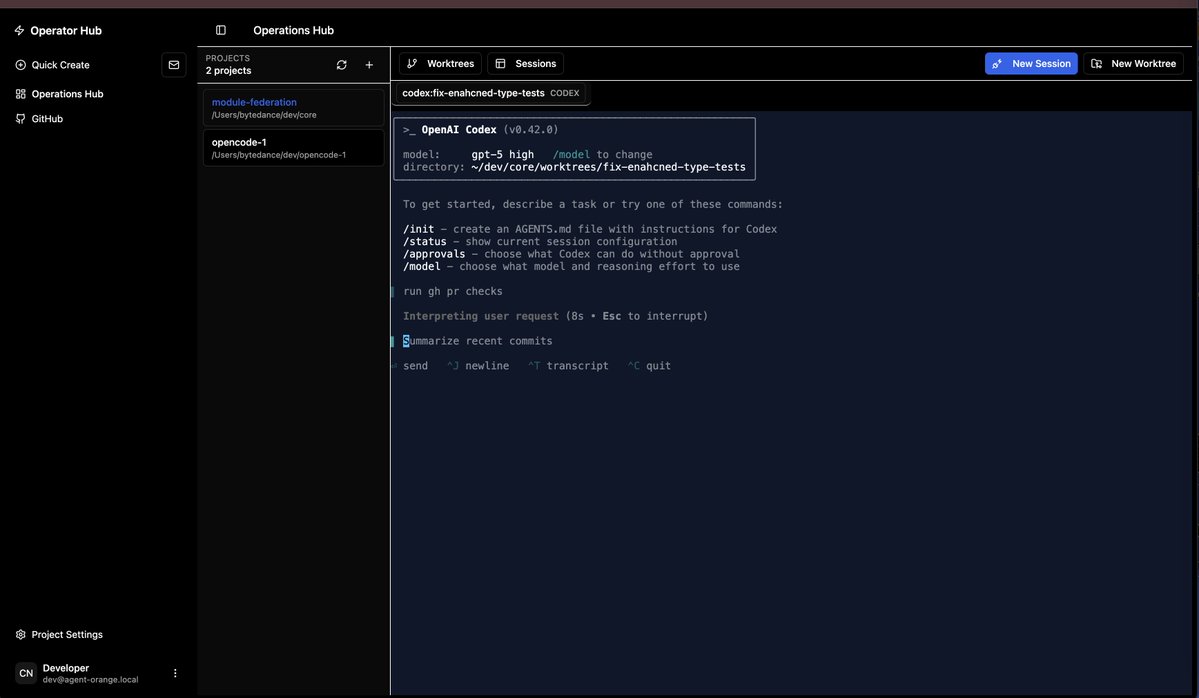This screenshot has width=1199, height=698.
Task: Click the CN user avatar
Action: click(26, 674)
